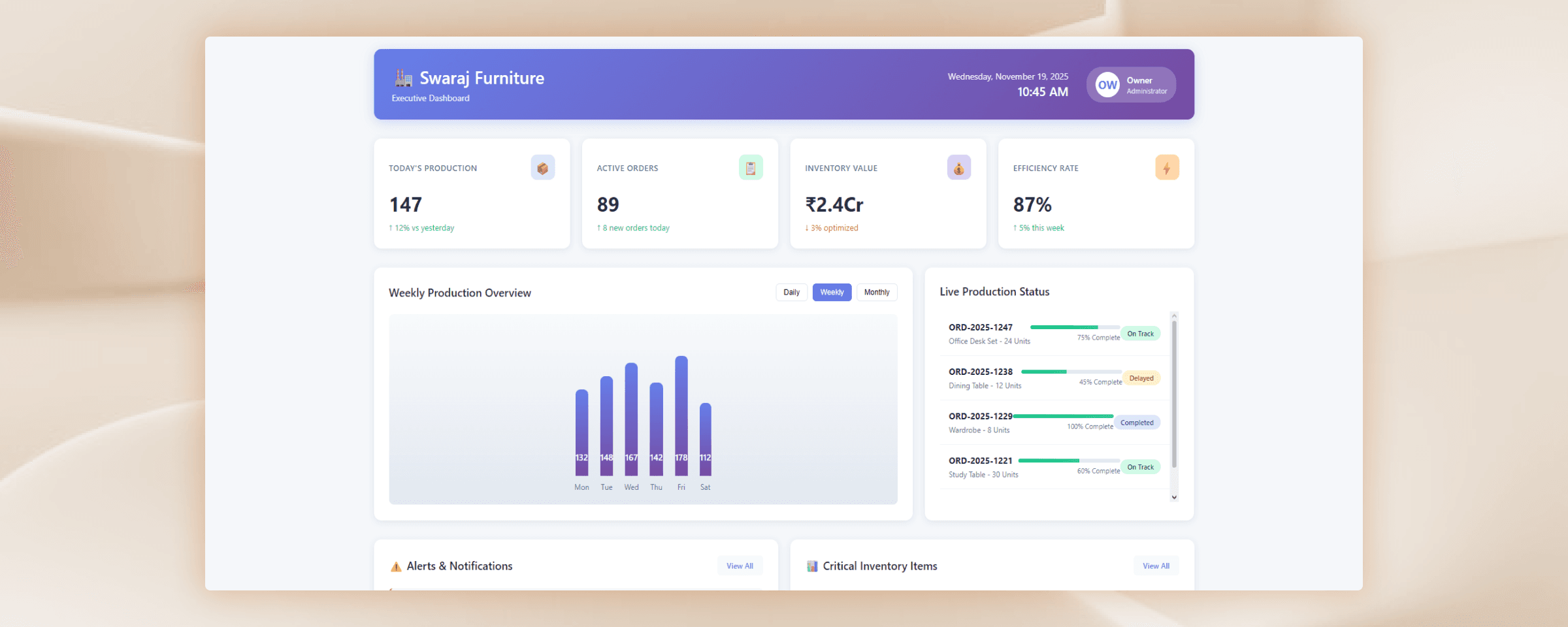Click the Monday bar showing 132
Image resolution: width=1568 pixels, height=627 pixels.
pos(581,432)
